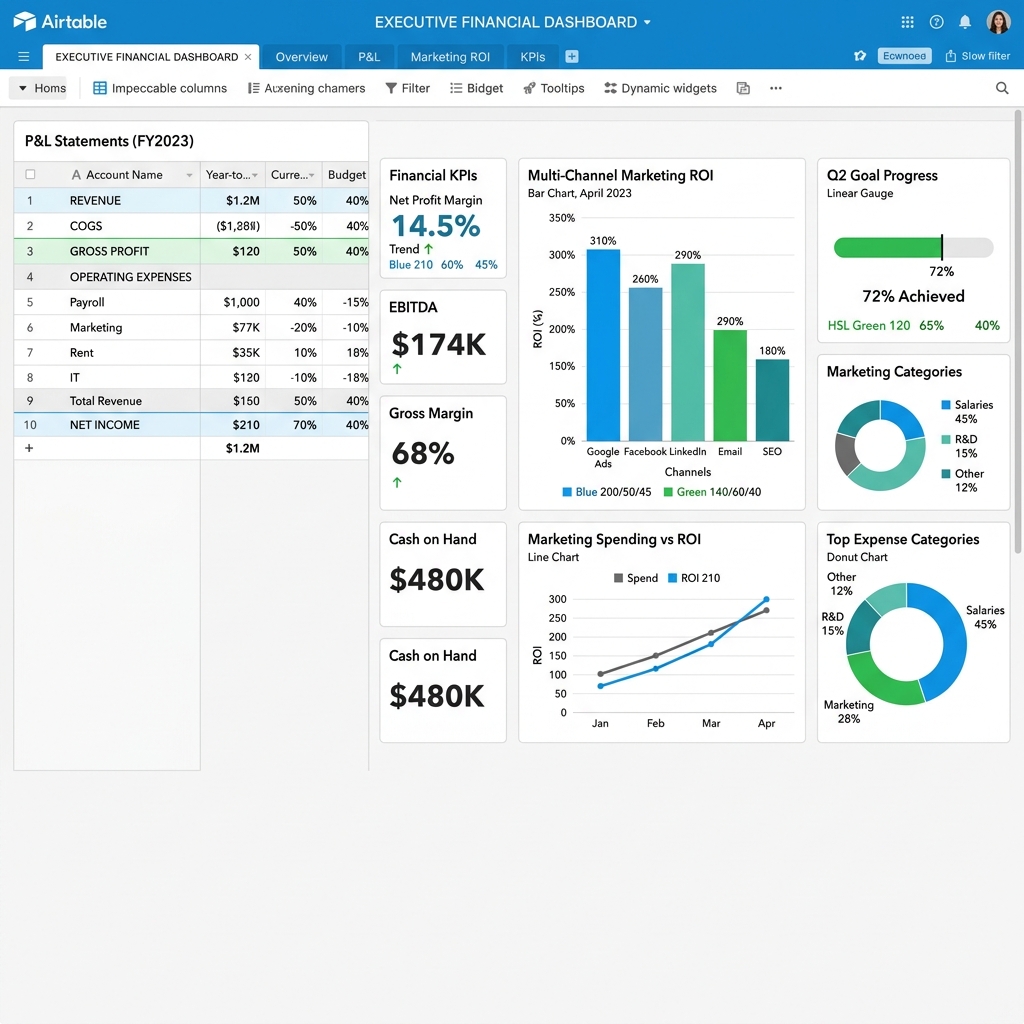Image resolution: width=1024 pixels, height=1024 pixels.
Task: Click the page vertical scrollbar
Action: tap(1017, 332)
